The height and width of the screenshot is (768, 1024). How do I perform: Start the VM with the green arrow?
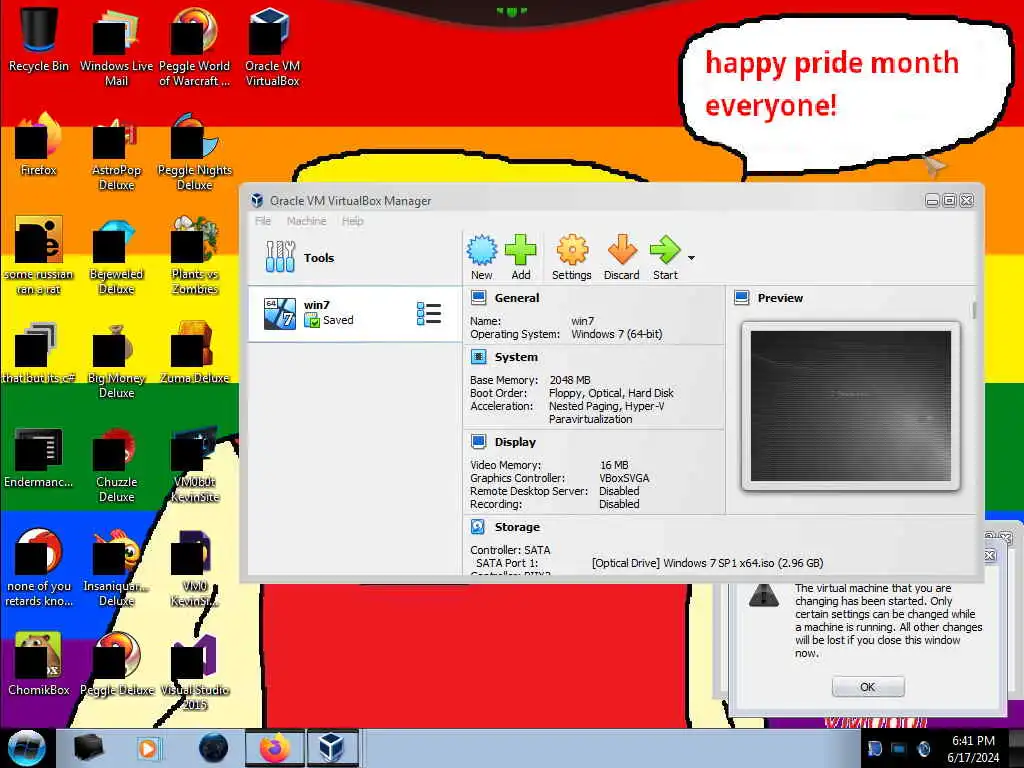tap(665, 257)
